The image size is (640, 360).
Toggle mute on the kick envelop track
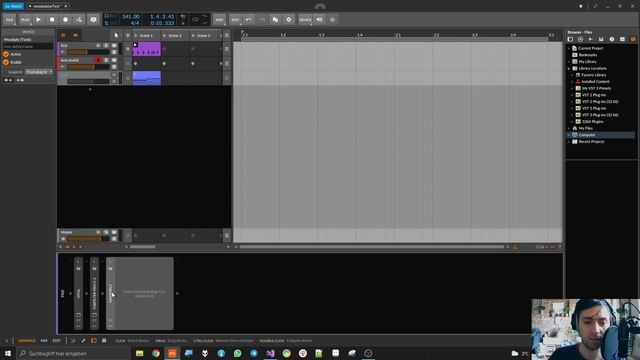(x=114, y=60)
